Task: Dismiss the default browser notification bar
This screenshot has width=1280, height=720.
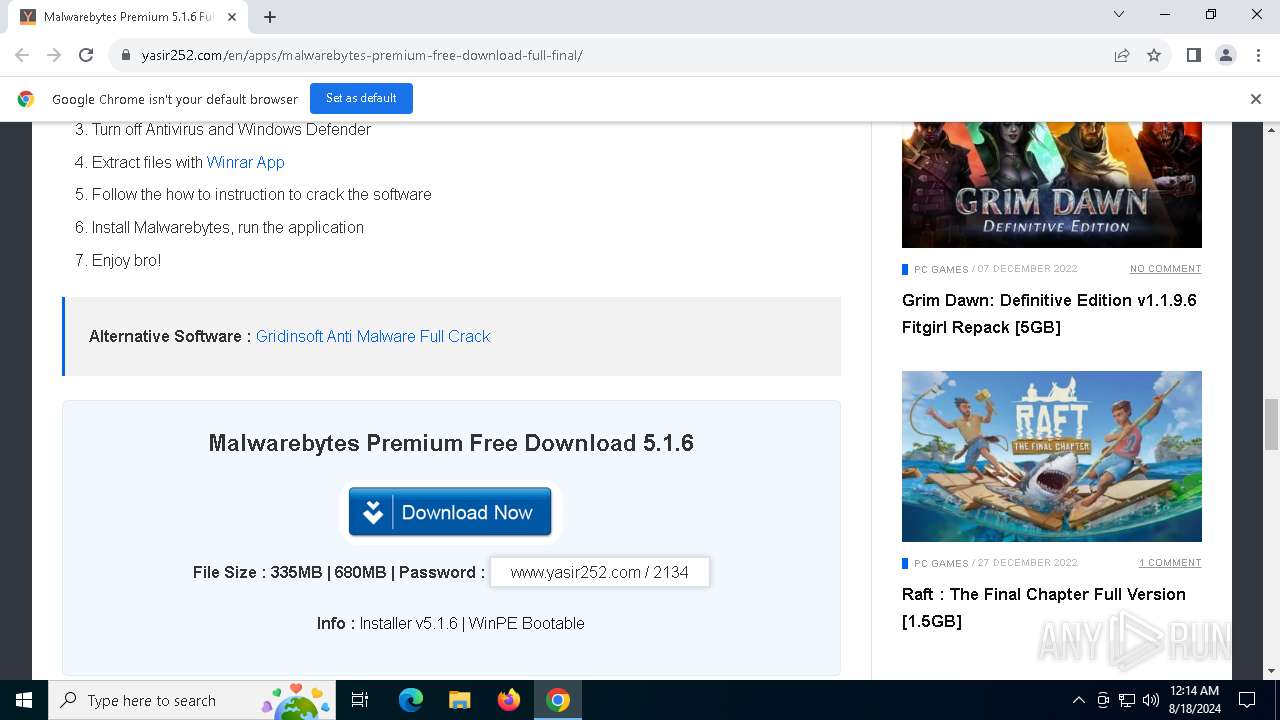Action: 1256,99
